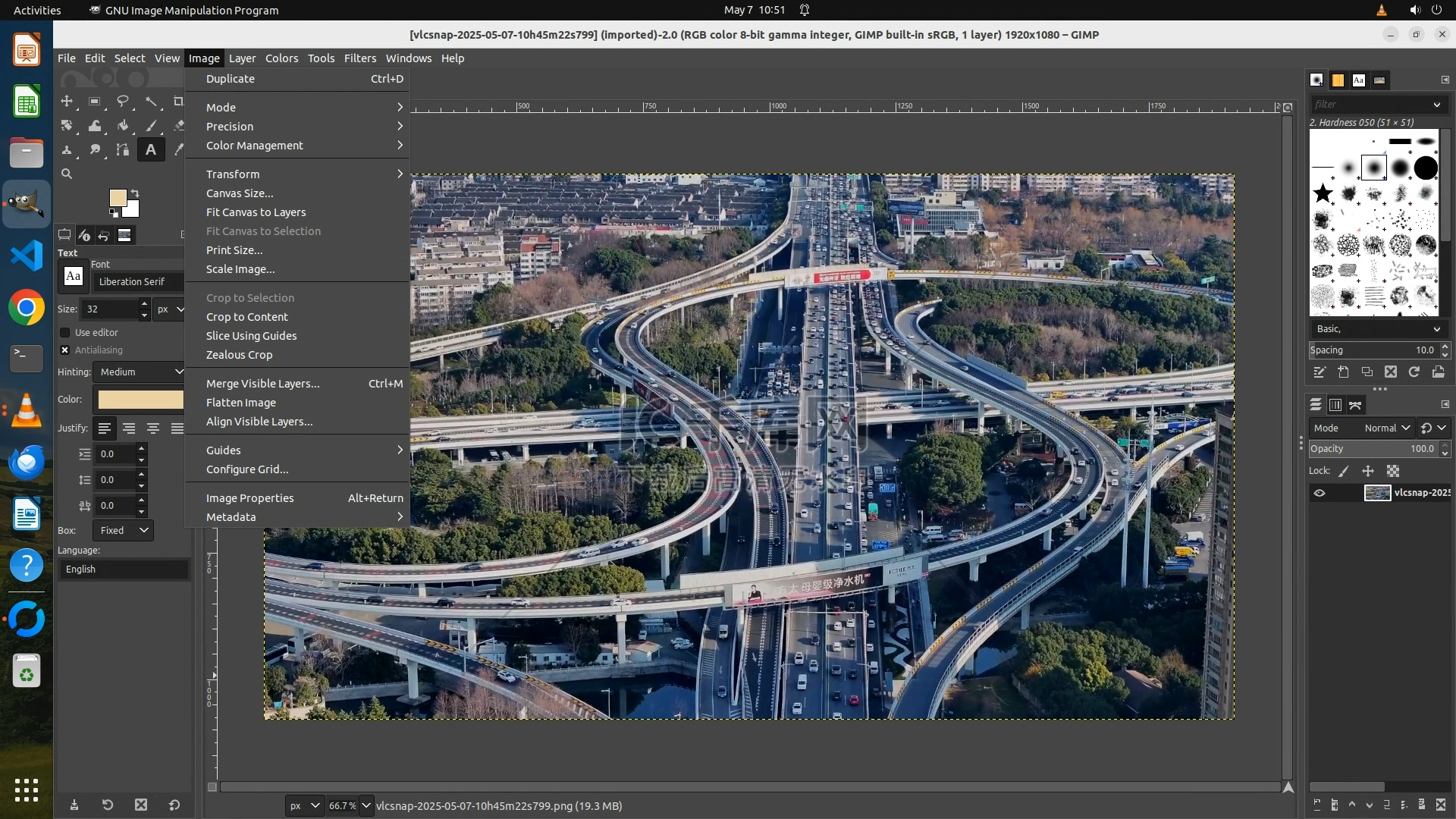The height and width of the screenshot is (819, 1456).
Task: Enable the Use editor checkbox
Action: tap(65, 332)
